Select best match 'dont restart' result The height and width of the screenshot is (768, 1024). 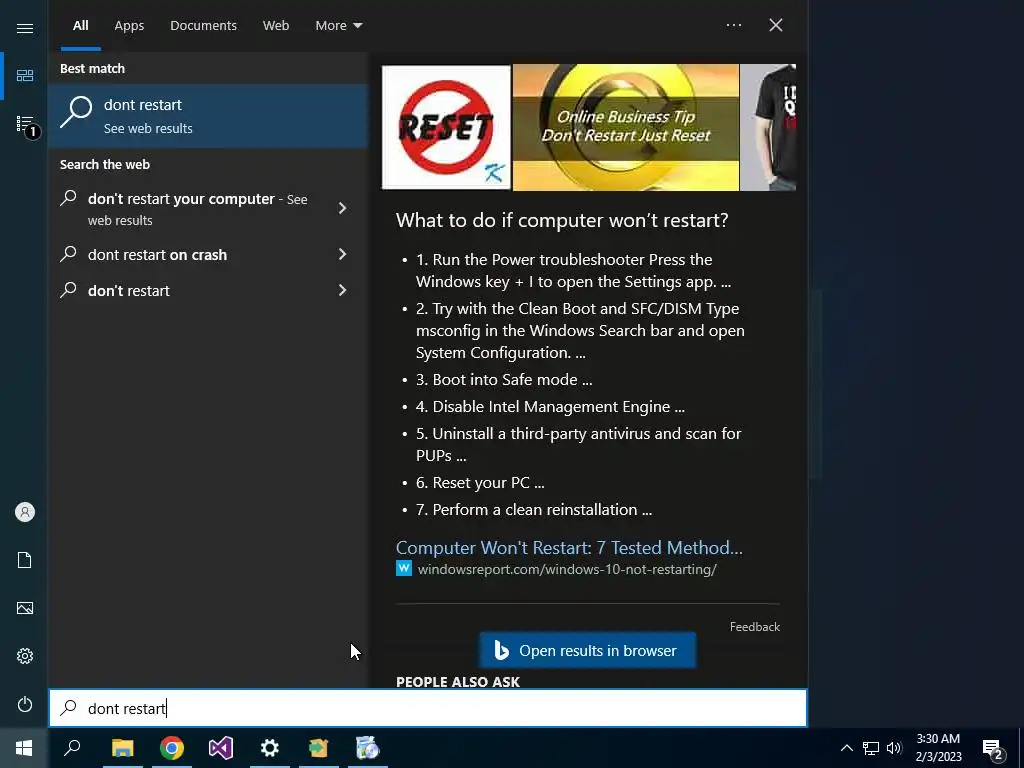click(x=208, y=116)
